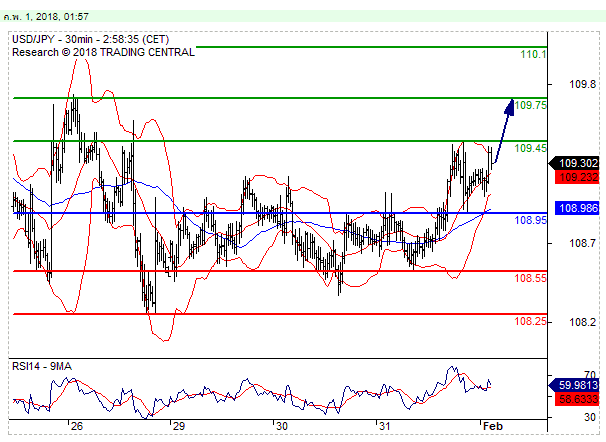This screenshot has width=606, height=442.
Task: Click the blue 59.9813 RSI value tag
Action: point(574,385)
